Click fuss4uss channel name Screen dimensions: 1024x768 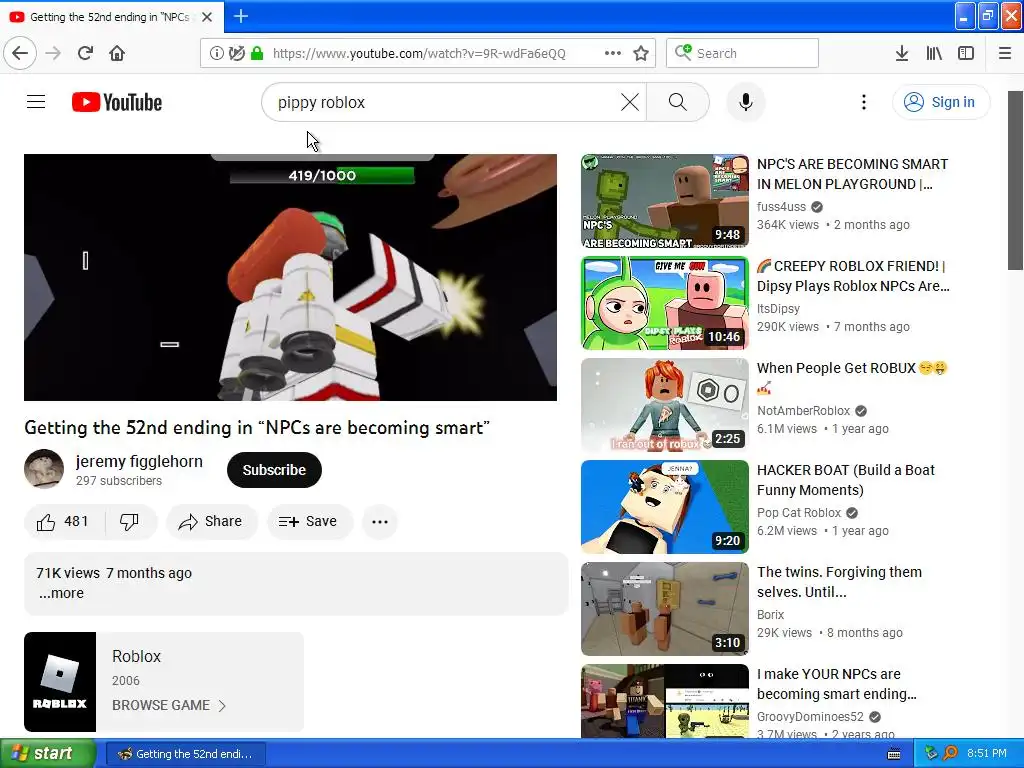[782, 206]
